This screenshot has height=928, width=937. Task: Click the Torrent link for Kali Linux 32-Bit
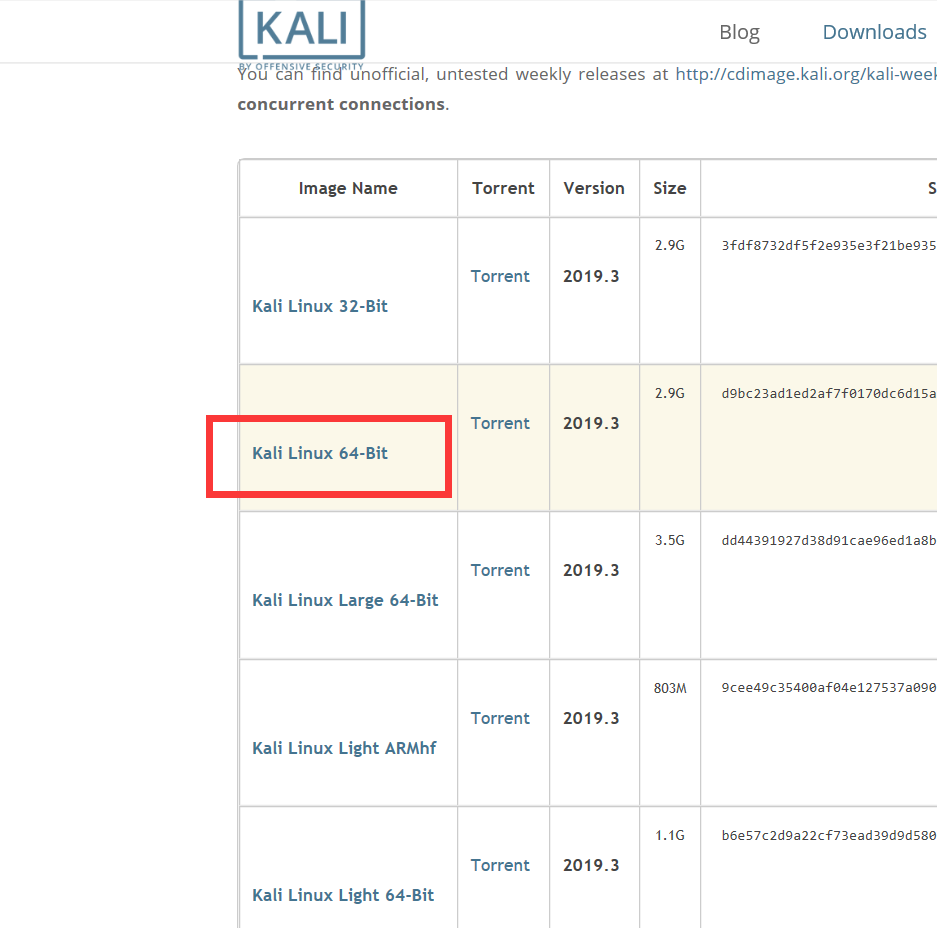click(500, 276)
